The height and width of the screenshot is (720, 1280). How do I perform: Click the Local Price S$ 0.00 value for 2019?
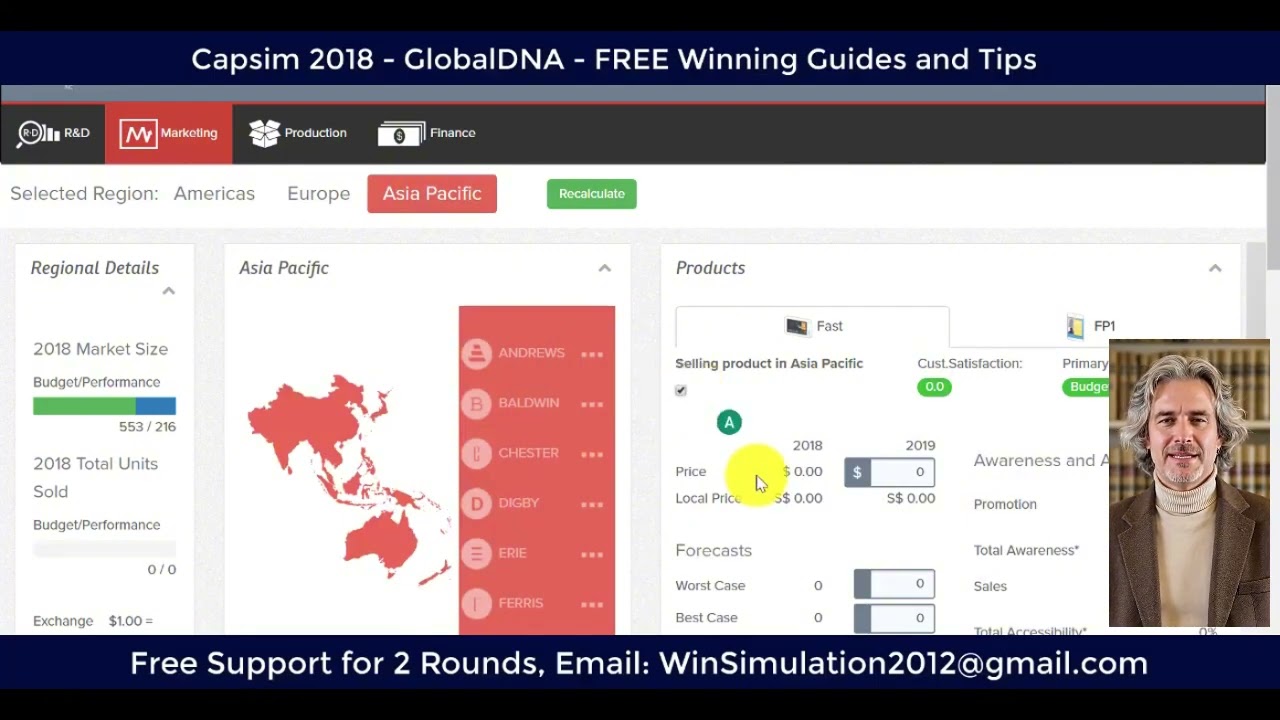(911, 498)
